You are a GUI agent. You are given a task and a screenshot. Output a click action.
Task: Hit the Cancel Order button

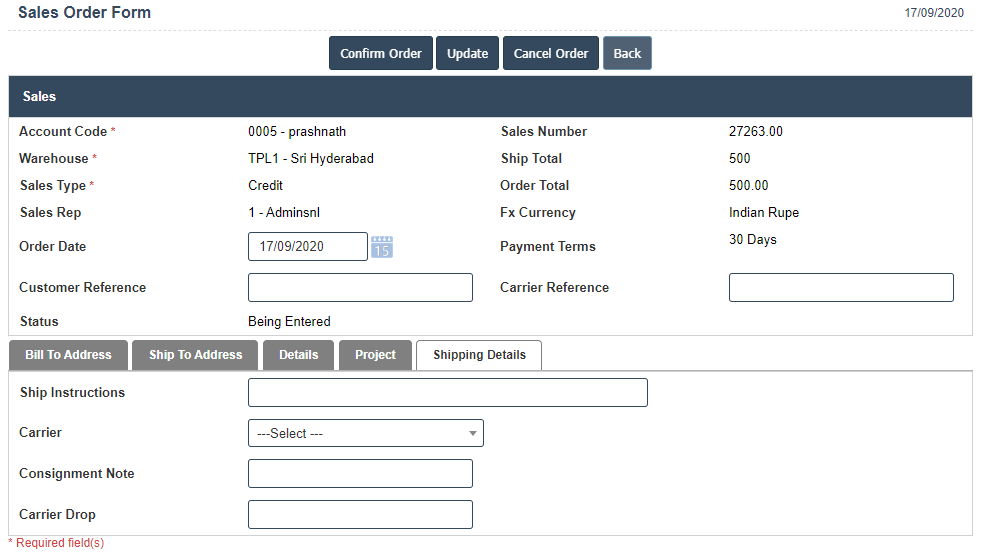[x=551, y=53]
